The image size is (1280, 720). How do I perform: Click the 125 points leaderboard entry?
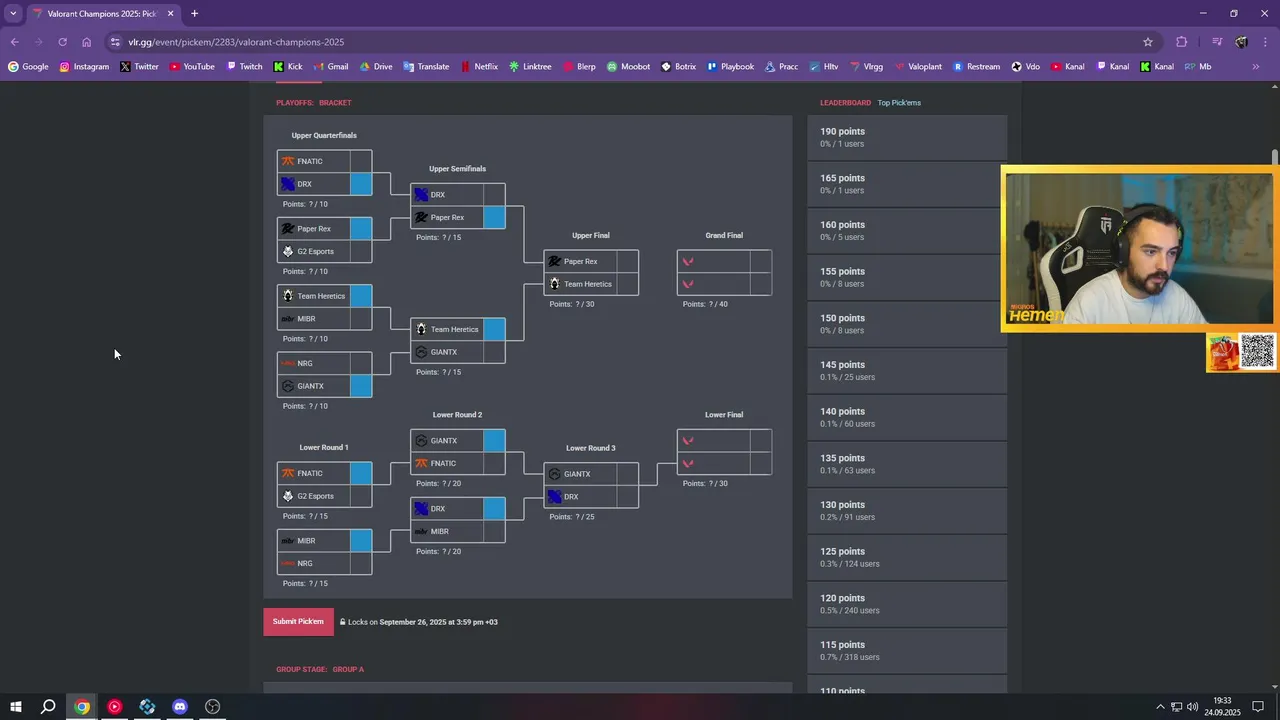[907, 557]
